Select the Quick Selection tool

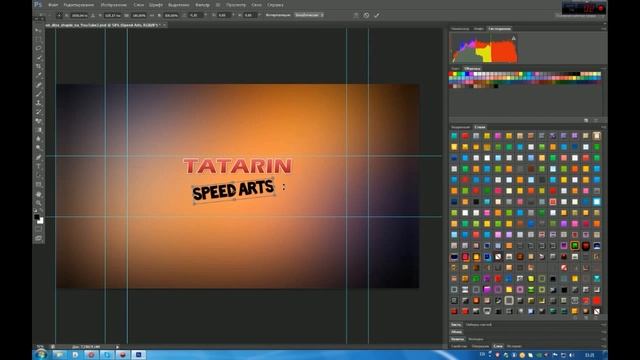38,58
